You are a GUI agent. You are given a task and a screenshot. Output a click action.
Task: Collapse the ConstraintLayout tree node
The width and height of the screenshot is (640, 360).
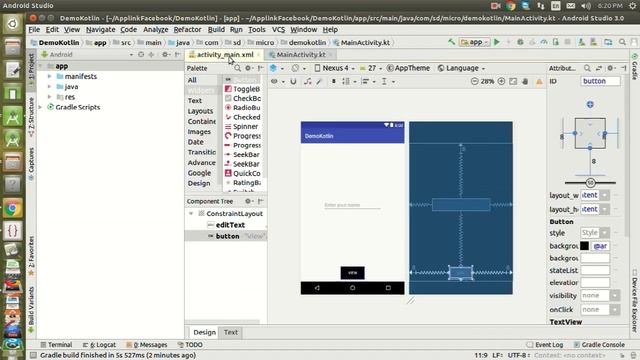point(191,213)
